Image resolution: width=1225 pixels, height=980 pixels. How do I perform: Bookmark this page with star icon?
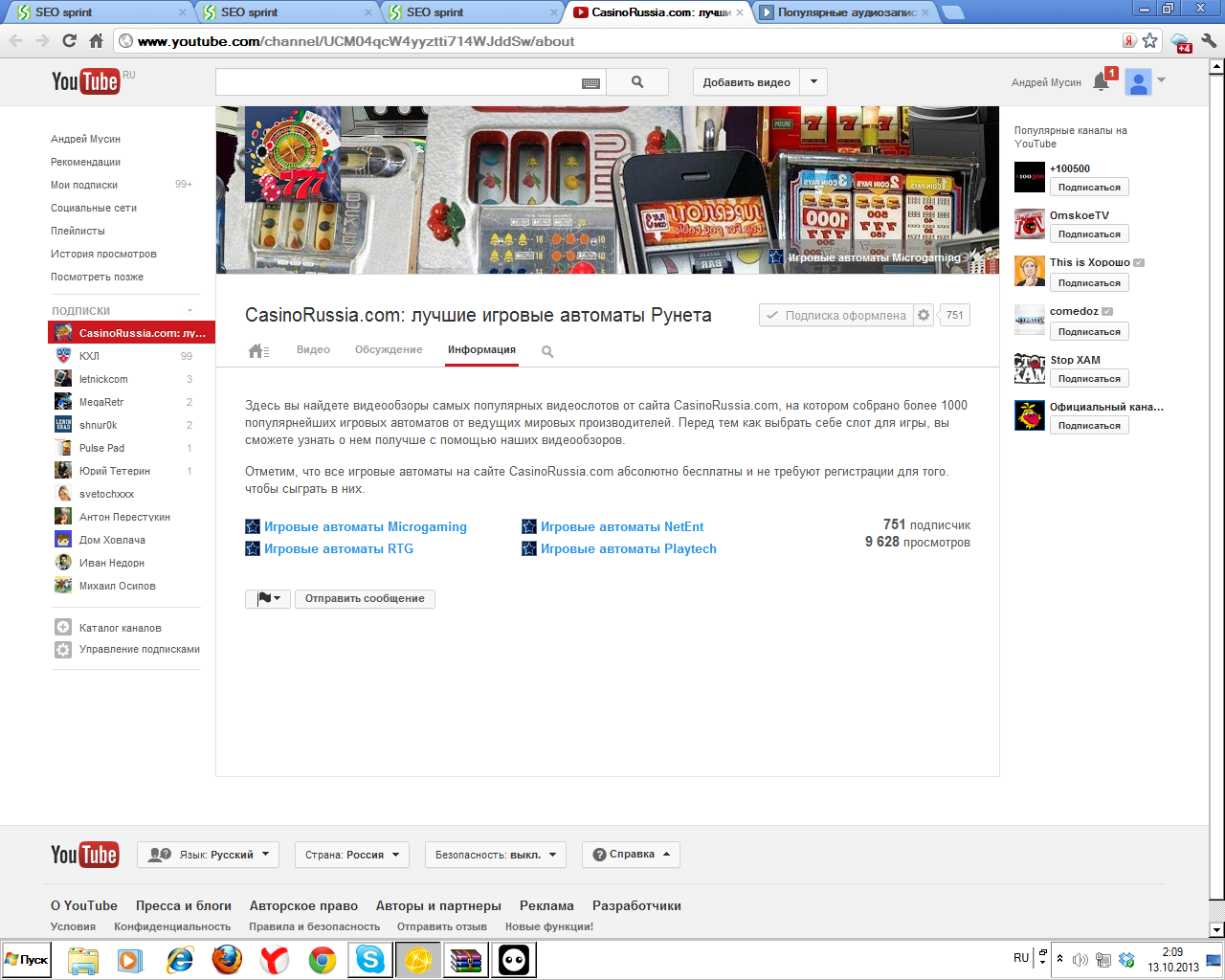click(1150, 40)
